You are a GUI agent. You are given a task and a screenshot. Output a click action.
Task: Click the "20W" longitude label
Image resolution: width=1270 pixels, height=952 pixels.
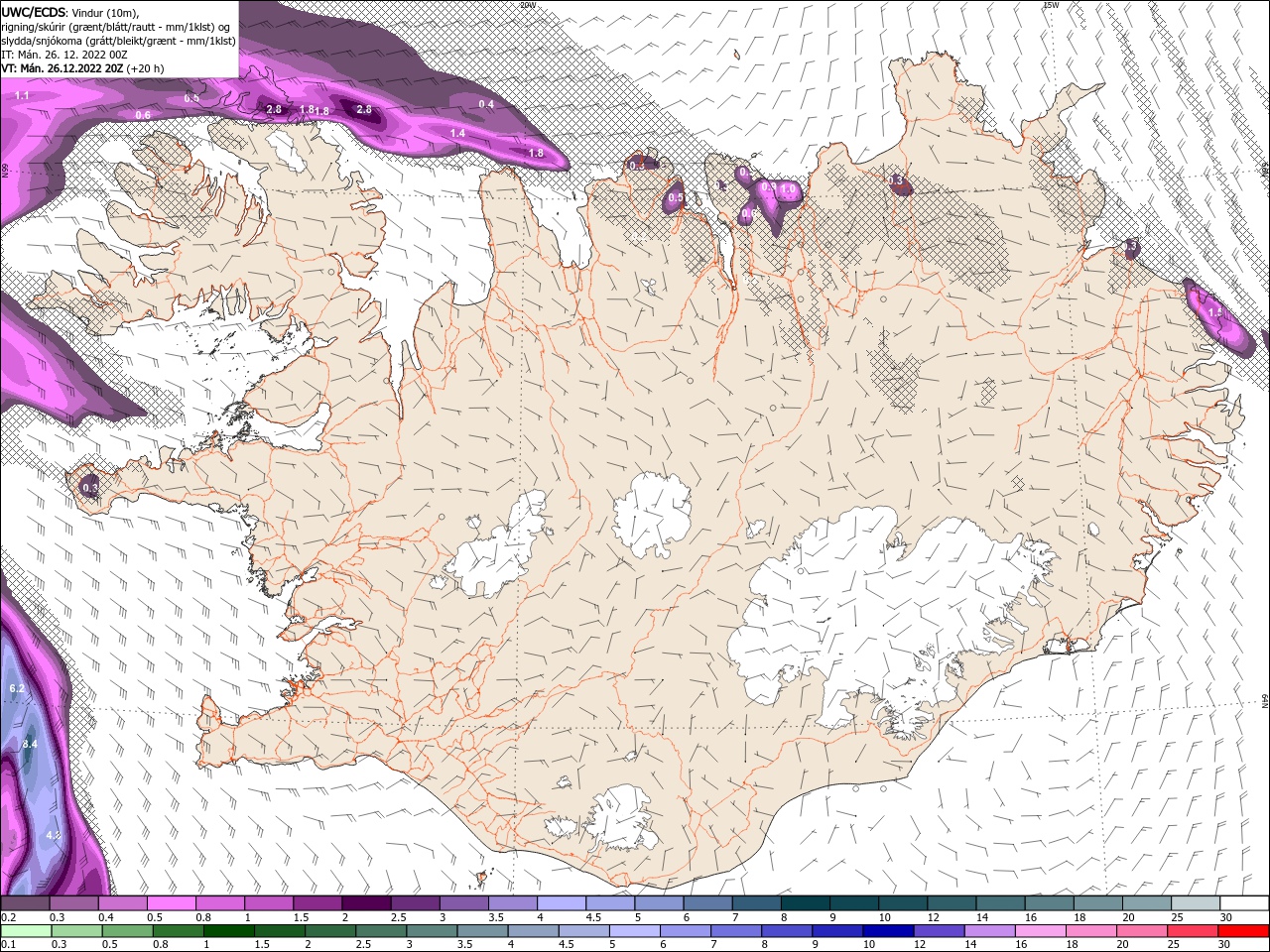click(528, 5)
